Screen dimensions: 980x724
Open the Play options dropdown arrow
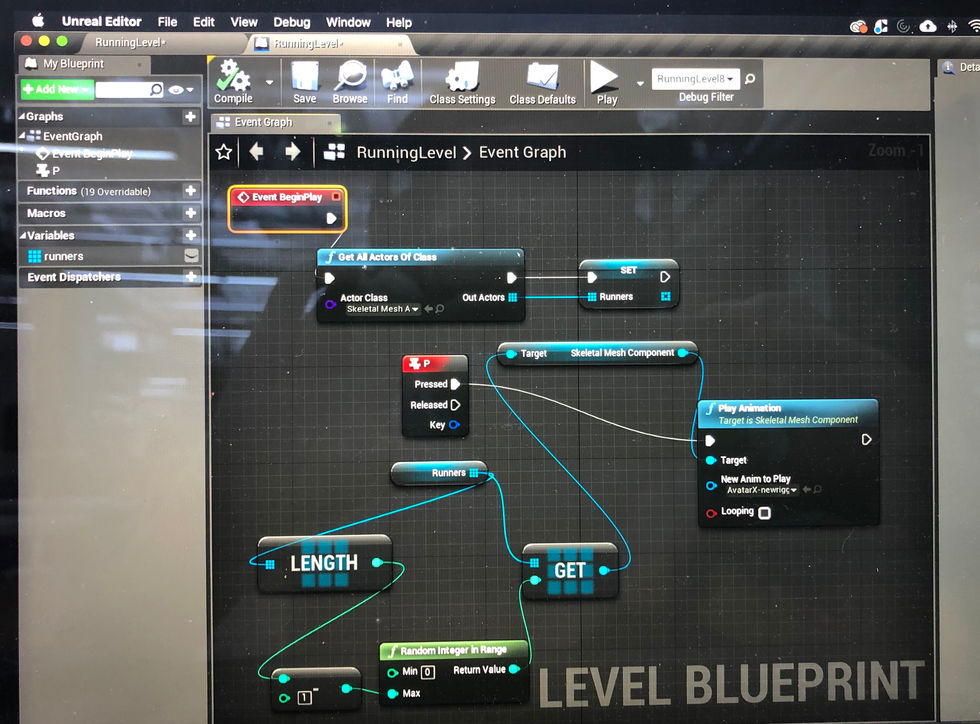640,83
